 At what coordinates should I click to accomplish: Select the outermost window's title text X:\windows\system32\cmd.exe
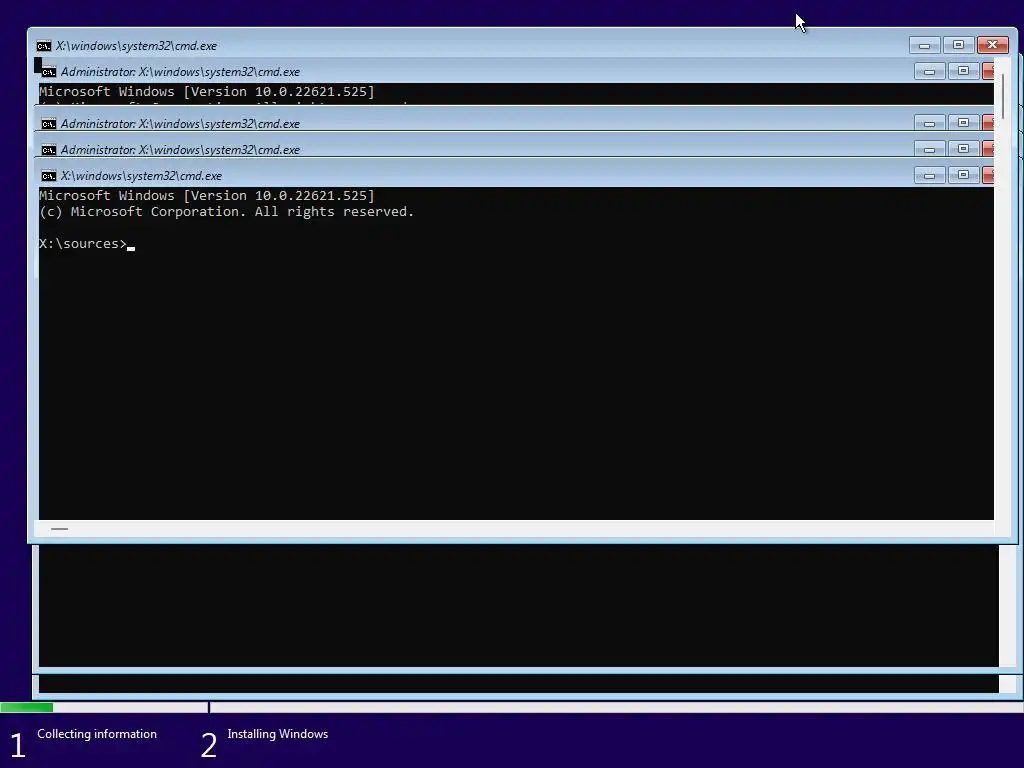136,46
